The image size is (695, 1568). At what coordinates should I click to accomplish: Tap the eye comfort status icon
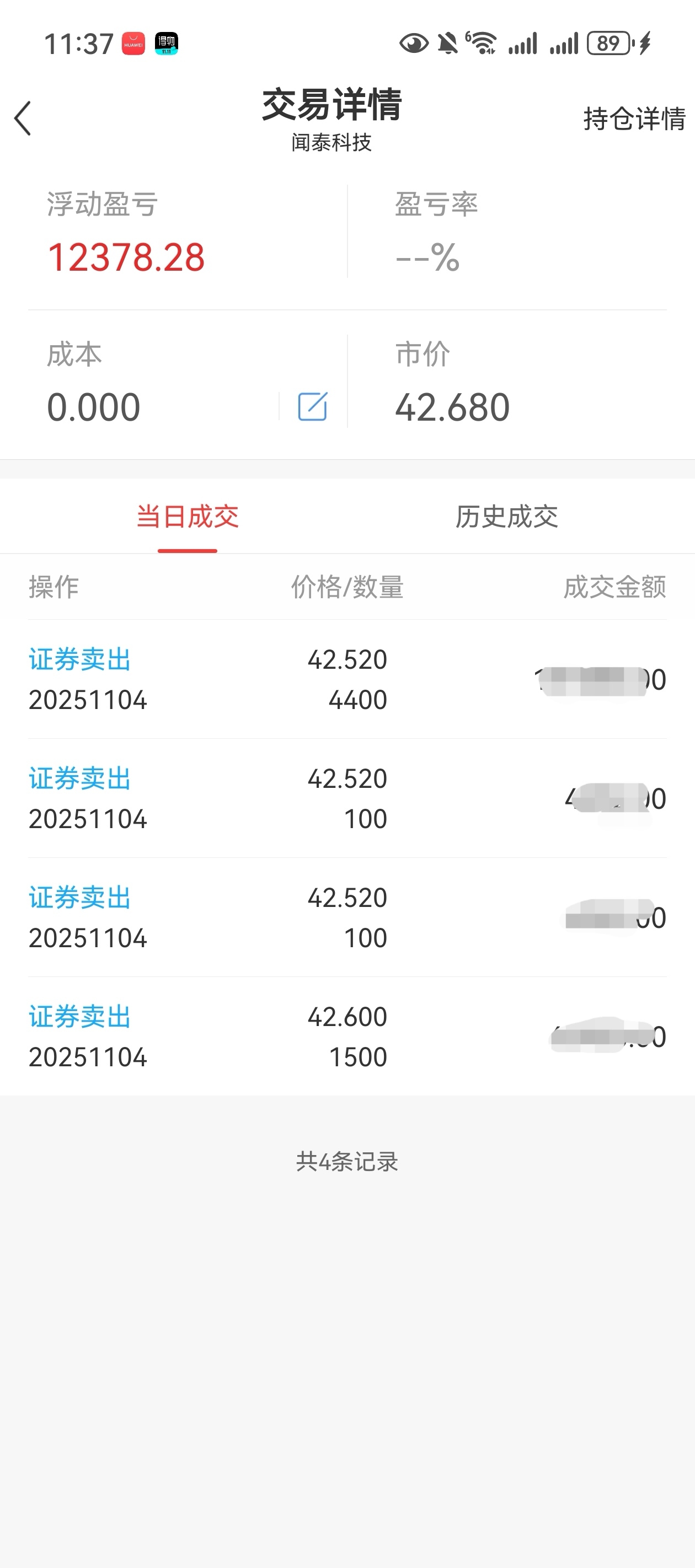pos(414,44)
